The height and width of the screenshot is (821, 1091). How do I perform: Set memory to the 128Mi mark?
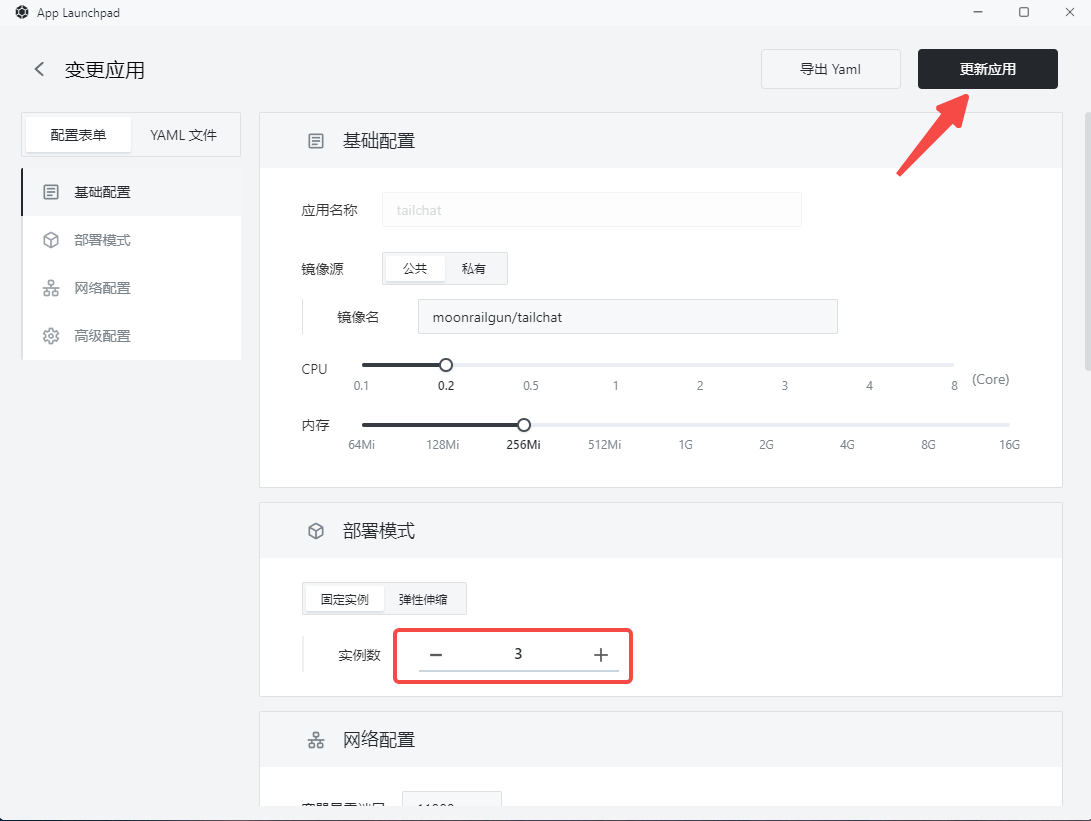point(443,445)
